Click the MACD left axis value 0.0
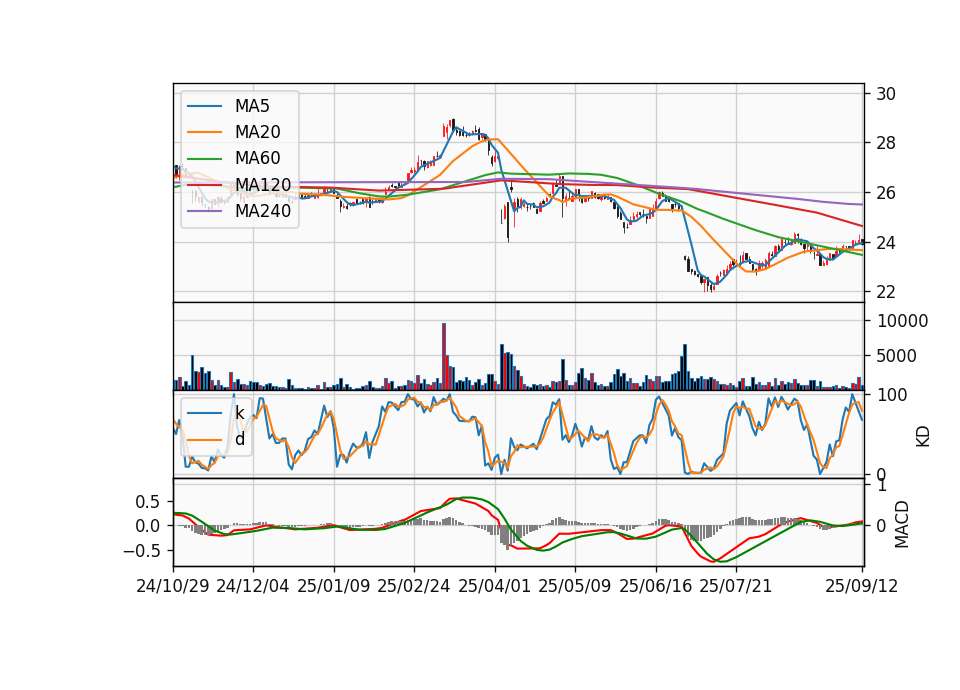Image resolution: width=960 pixels, height=690 pixels. tap(147, 526)
